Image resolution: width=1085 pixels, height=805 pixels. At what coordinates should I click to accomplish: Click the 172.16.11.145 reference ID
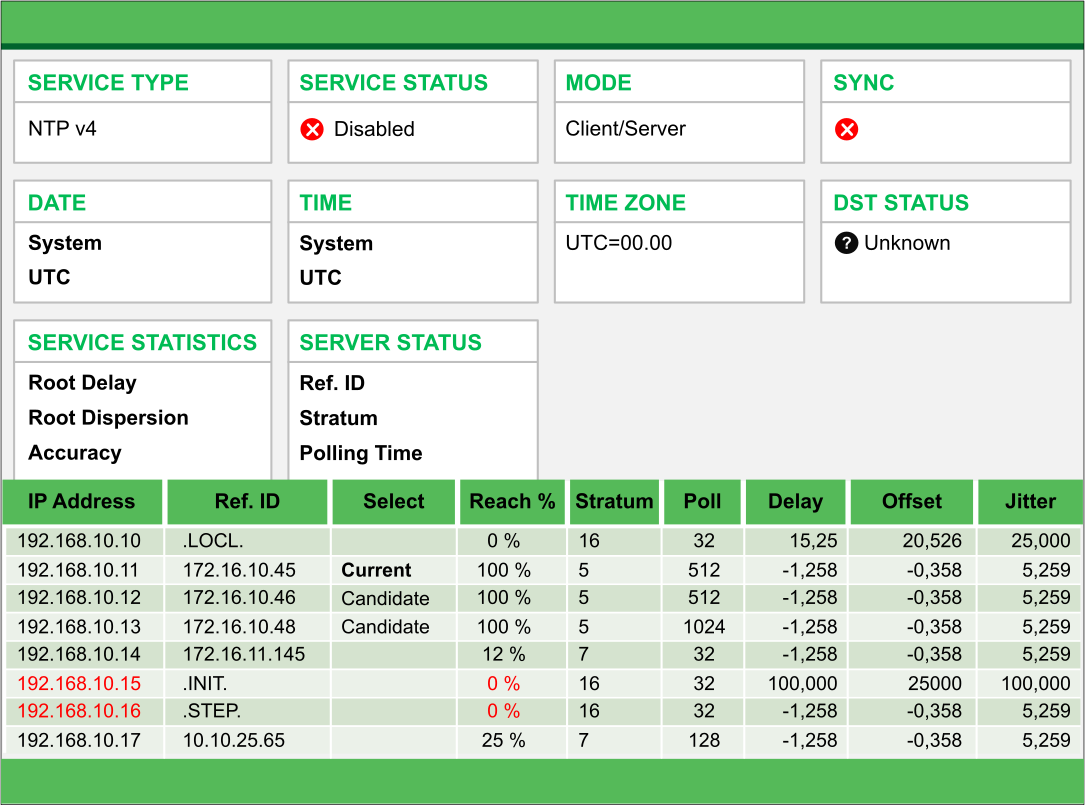[x=243, y=655]
